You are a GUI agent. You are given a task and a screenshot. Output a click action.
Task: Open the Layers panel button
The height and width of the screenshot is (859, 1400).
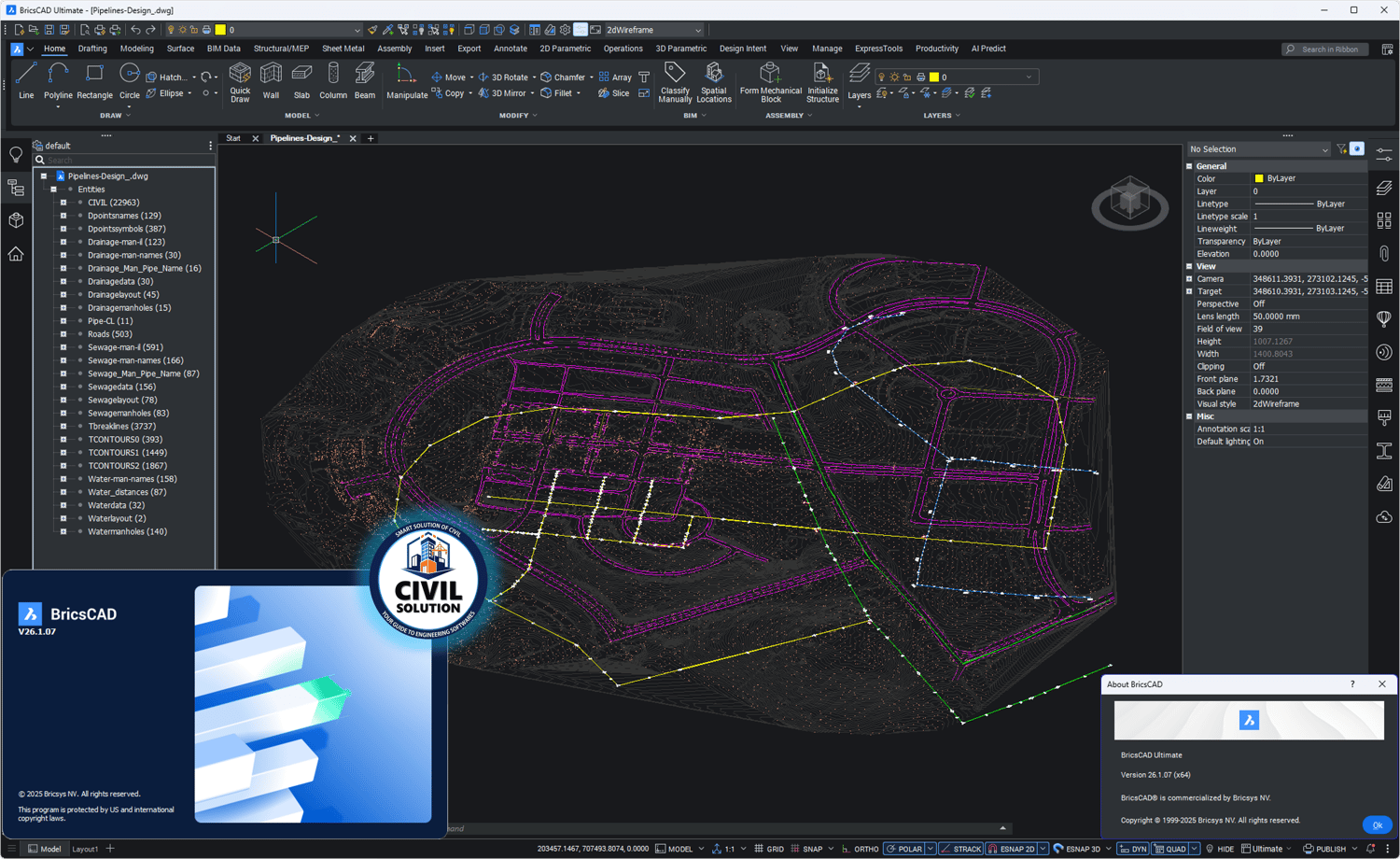[860, 80]
